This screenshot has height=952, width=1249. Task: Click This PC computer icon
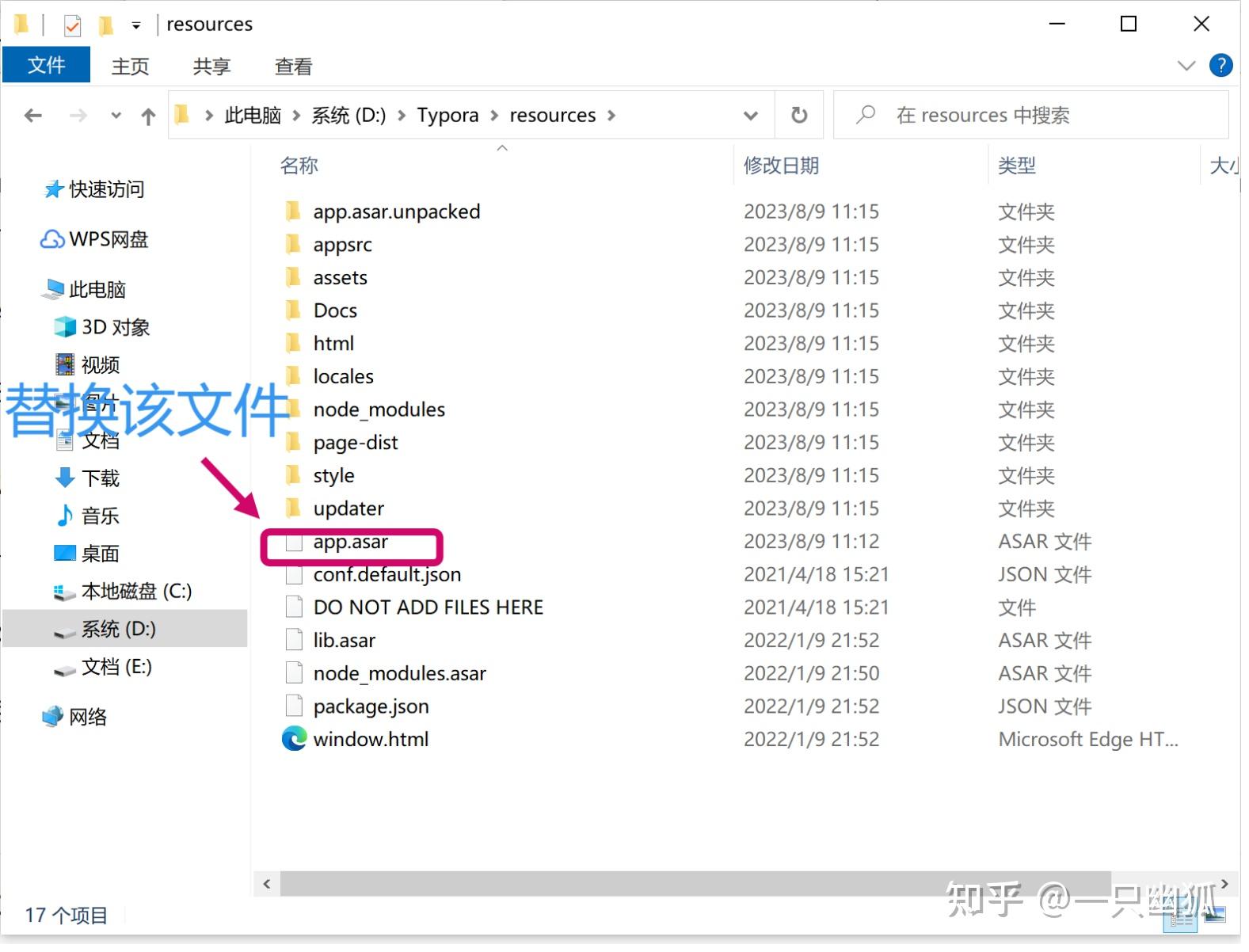pyautogui.click(x=54, y=289)
